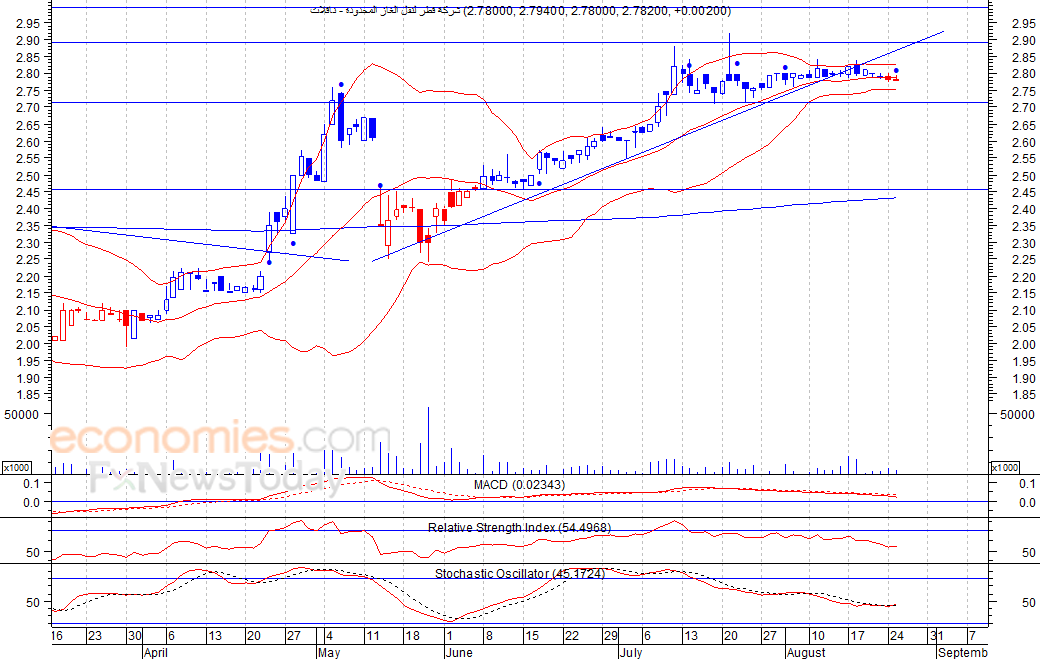
Task: Click the Relative Strength Index label
Action: (x=519, y=527)
